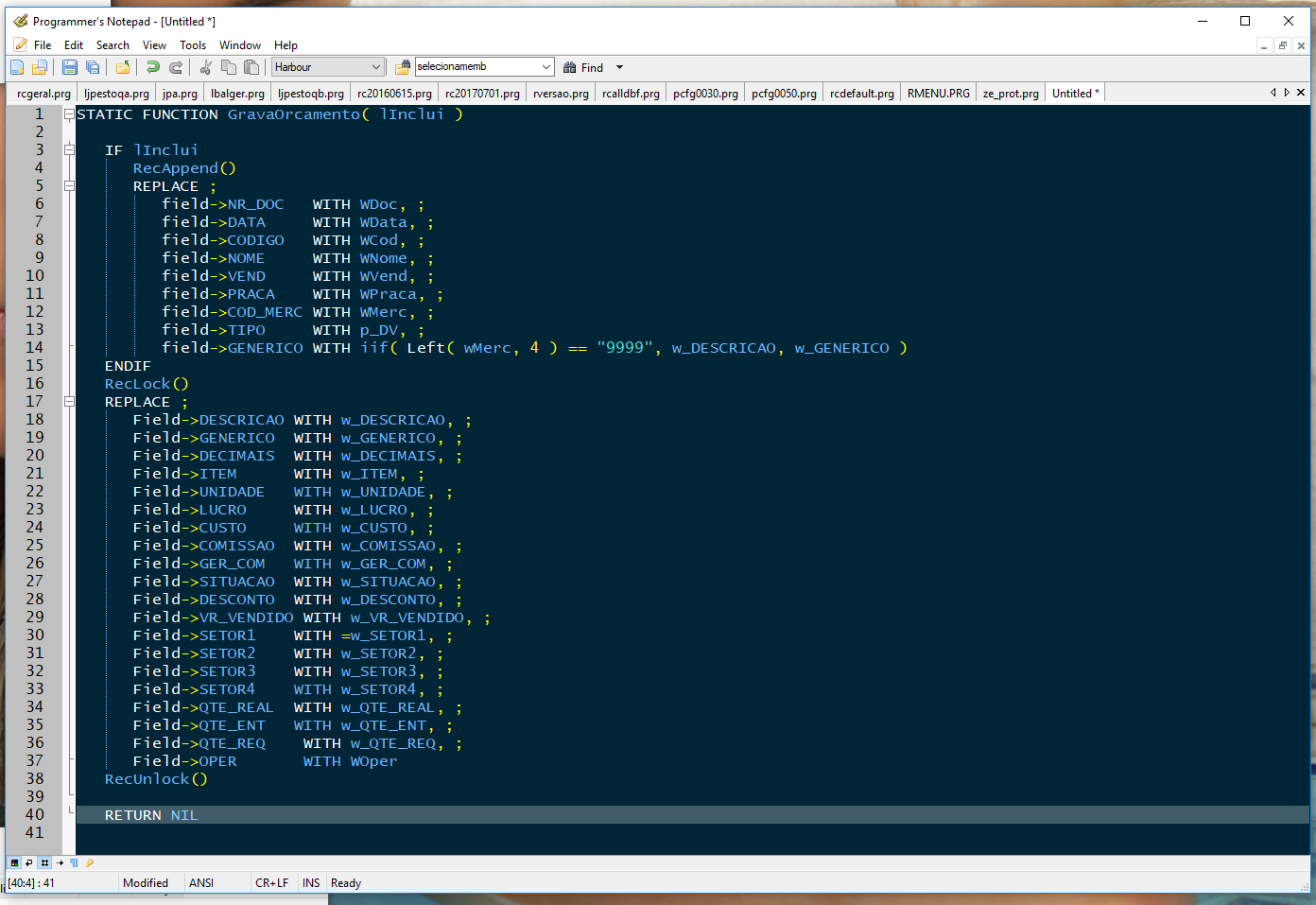Click the Find button
Screen dimensions: 1316x905
point(583,67)
